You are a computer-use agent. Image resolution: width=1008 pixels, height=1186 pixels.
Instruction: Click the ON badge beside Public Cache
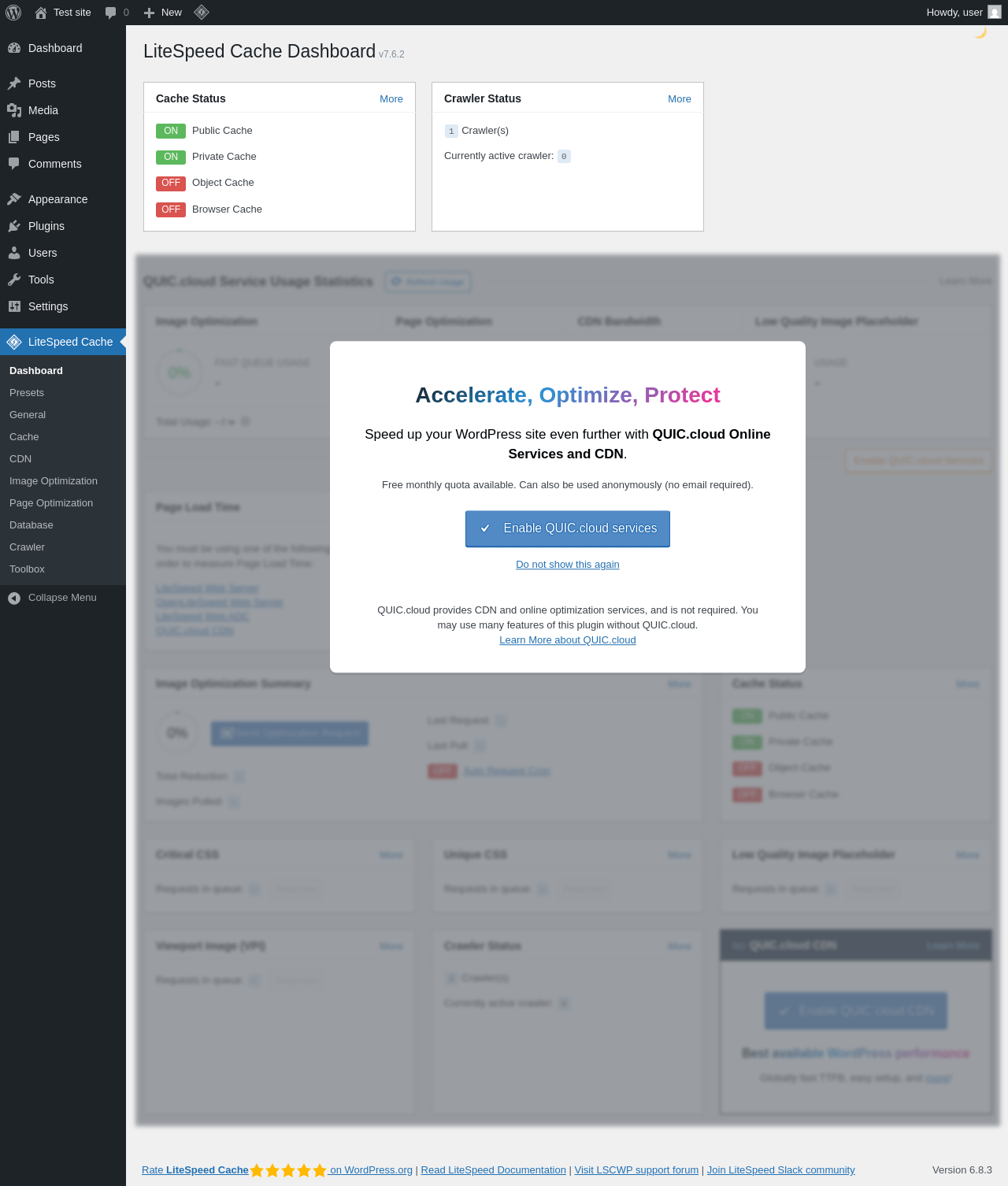tap(171, 131)
